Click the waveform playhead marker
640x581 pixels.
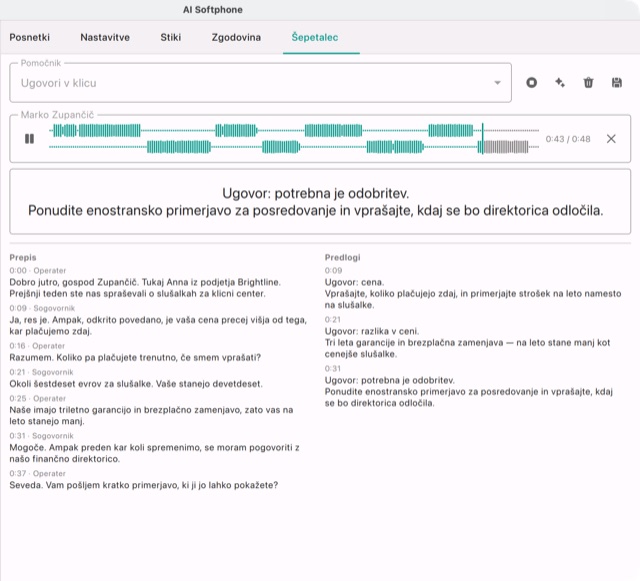(x=482, y=139)
